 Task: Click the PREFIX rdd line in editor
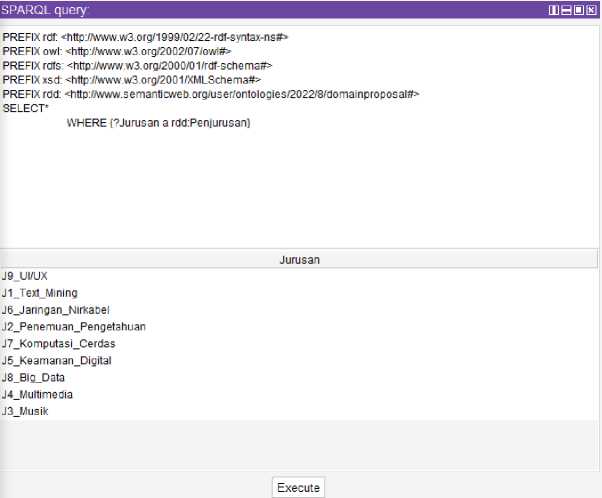pos(210,94)
